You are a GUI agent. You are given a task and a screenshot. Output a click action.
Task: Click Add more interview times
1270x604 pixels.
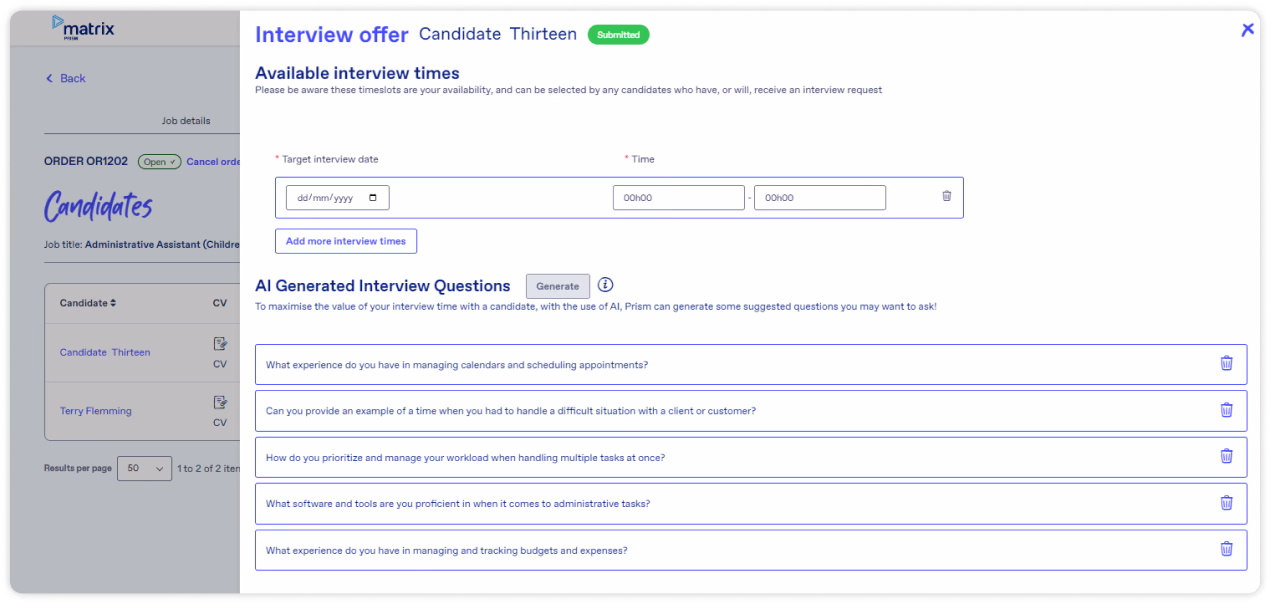(345, 240)
